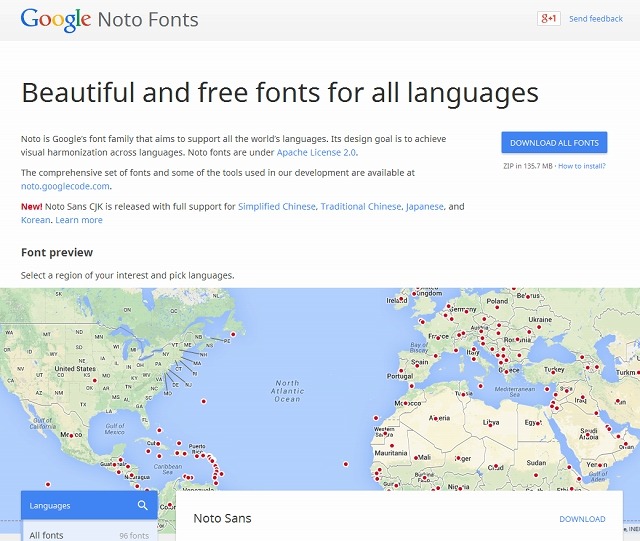Open the languages search magnifier icon
Screen dimensions: 640x541
click(x=143, y=506)
